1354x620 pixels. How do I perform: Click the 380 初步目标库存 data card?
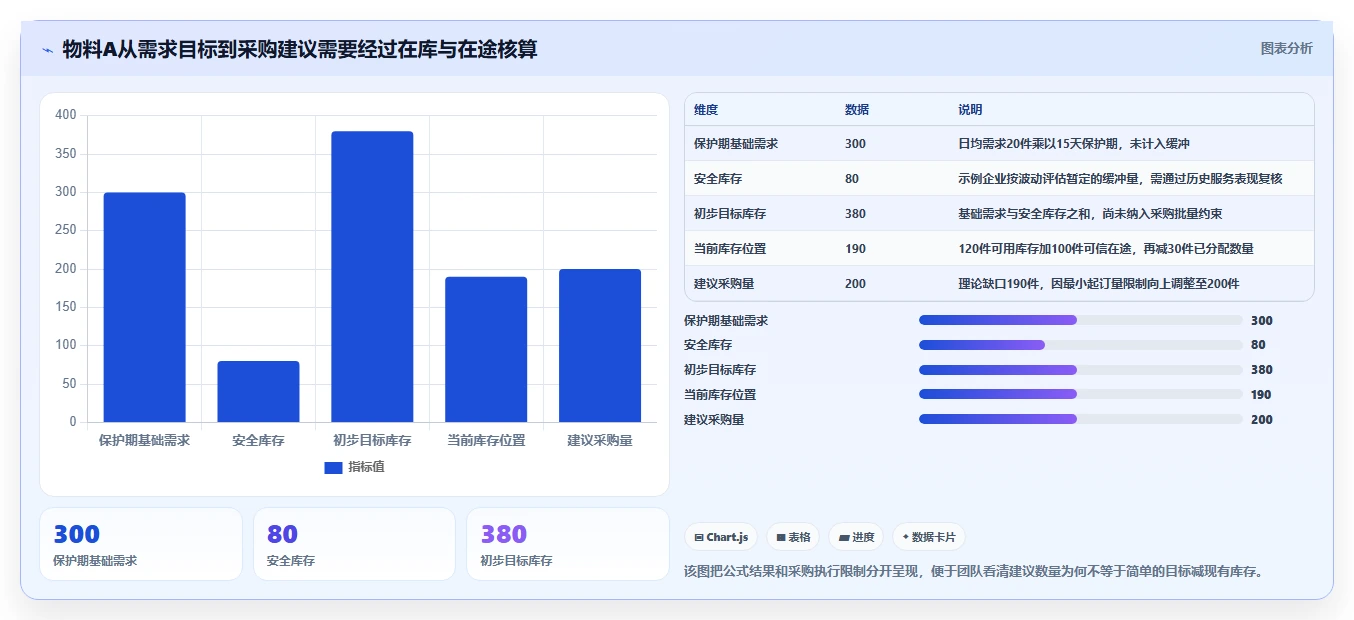coord(568,544)
